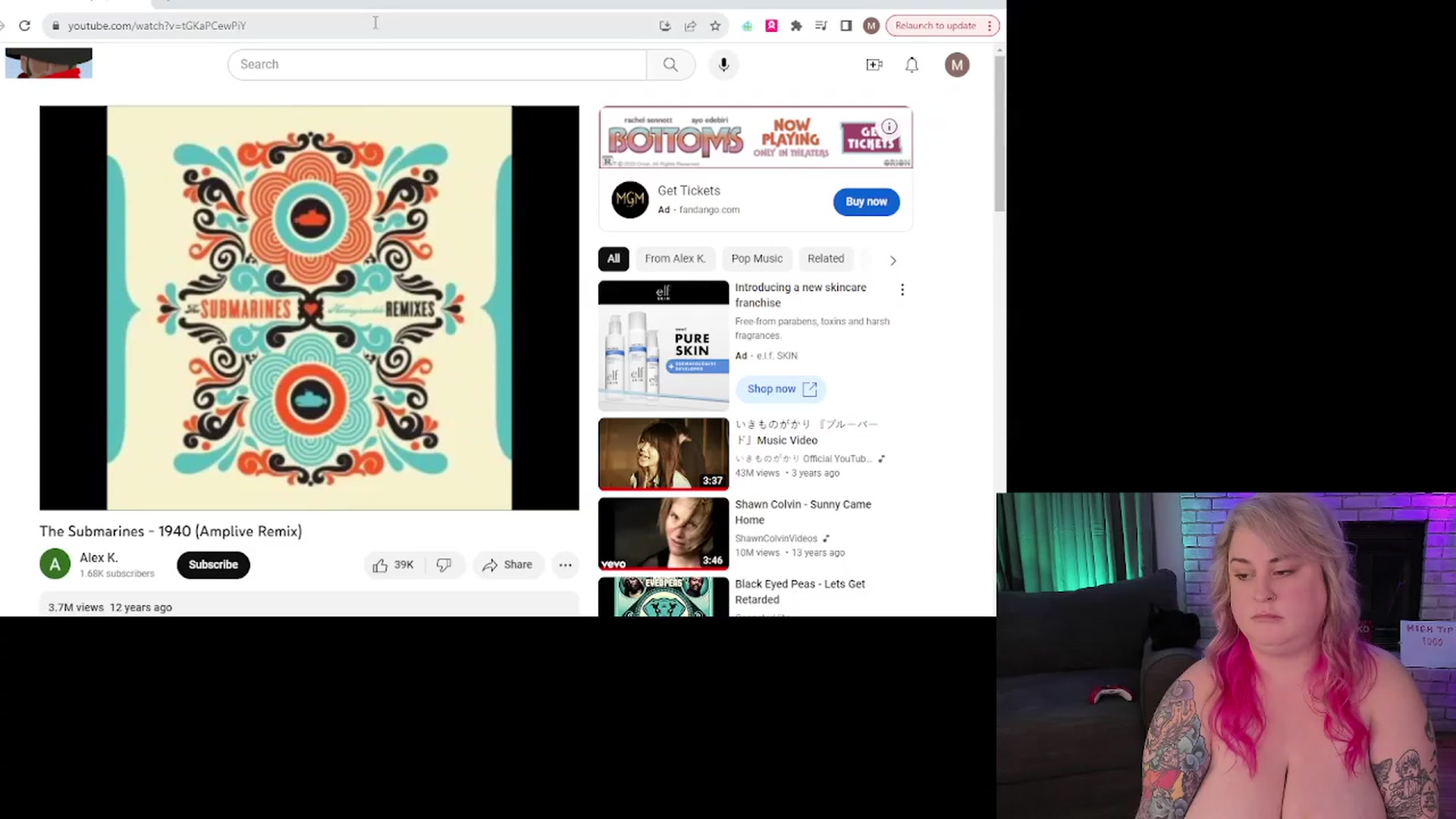Open Black Eyed Peas video title
Viewport: 1456px width, 819px height.
point(800,591)
